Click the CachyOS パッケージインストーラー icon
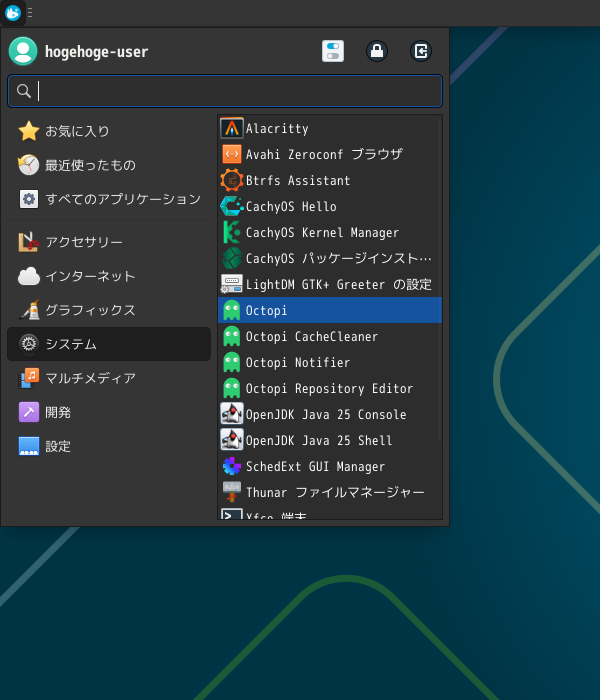Image resolution: width=600 pixels, height=700 pixels. (232, 258)
